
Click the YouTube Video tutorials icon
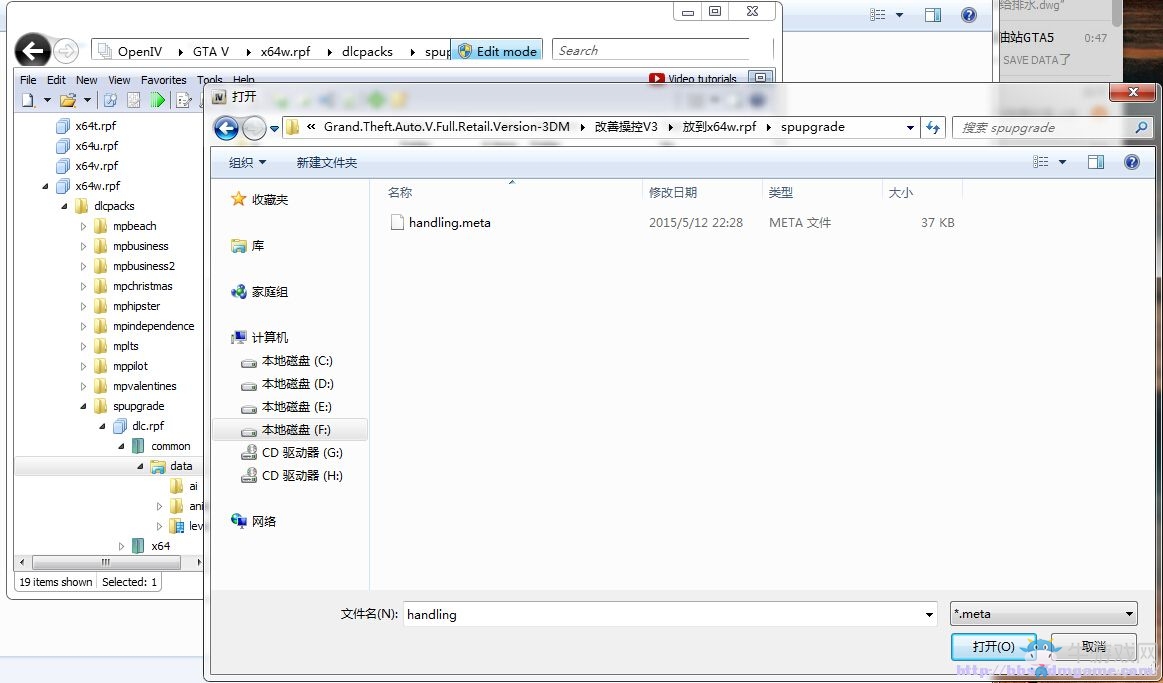pyautogui.click(x=656, y=79)
